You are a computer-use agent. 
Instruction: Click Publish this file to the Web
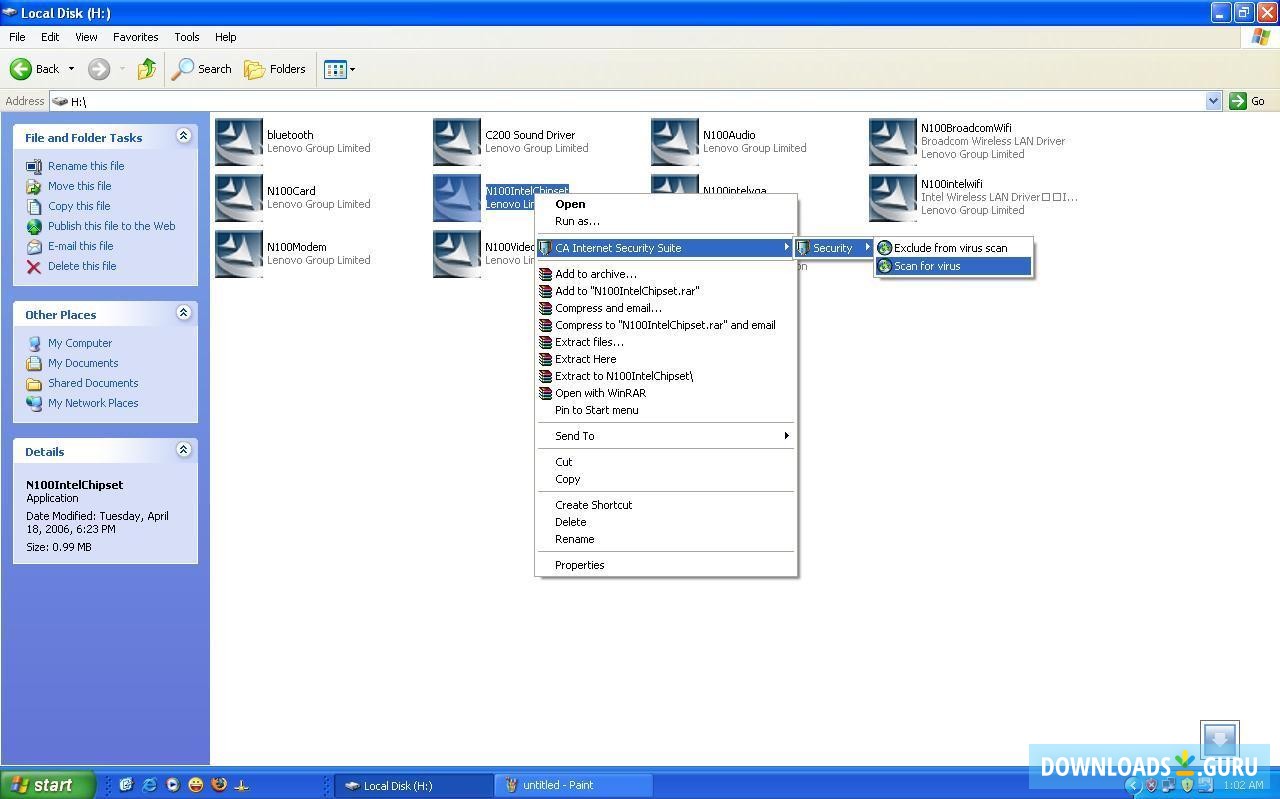click(112, 226)
